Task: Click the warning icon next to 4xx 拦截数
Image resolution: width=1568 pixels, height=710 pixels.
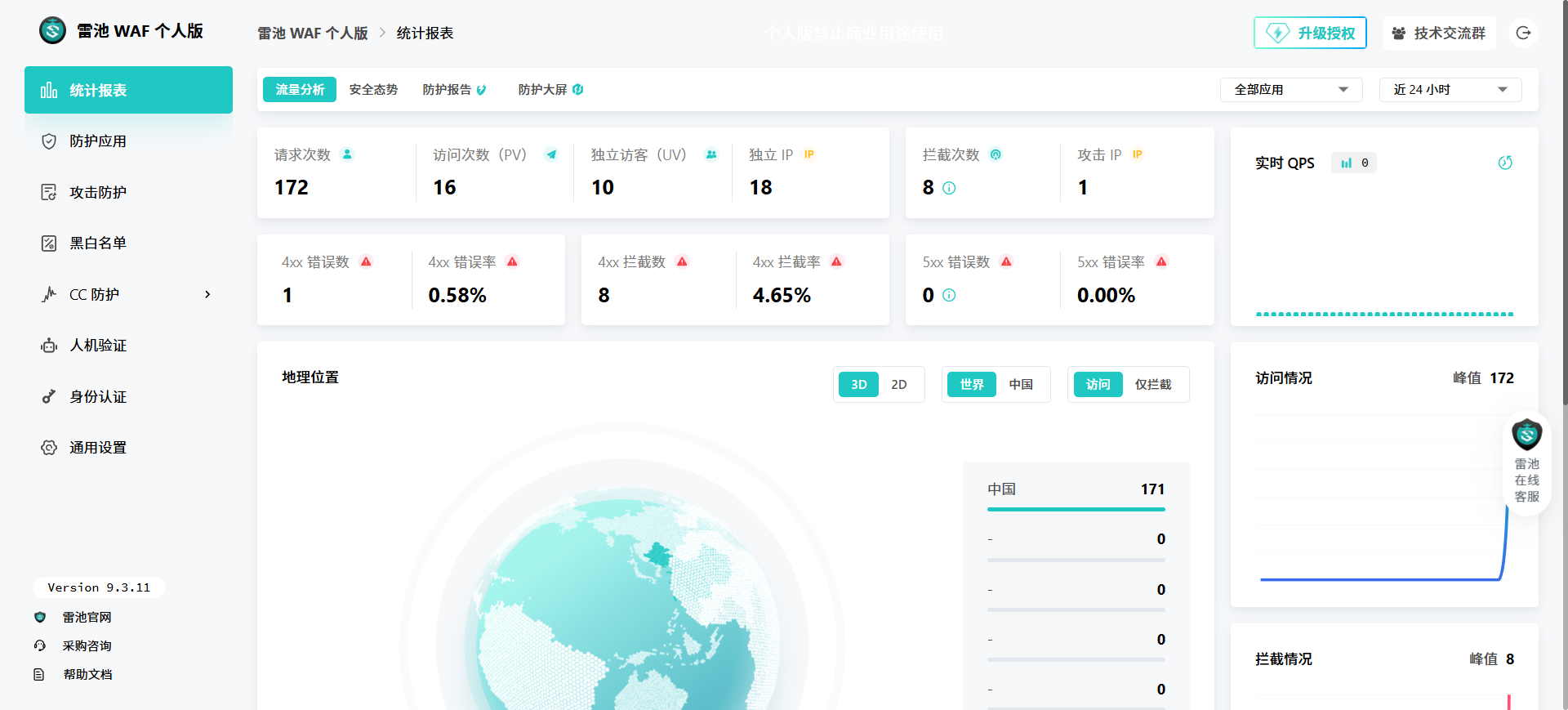Action: point(682,261)
